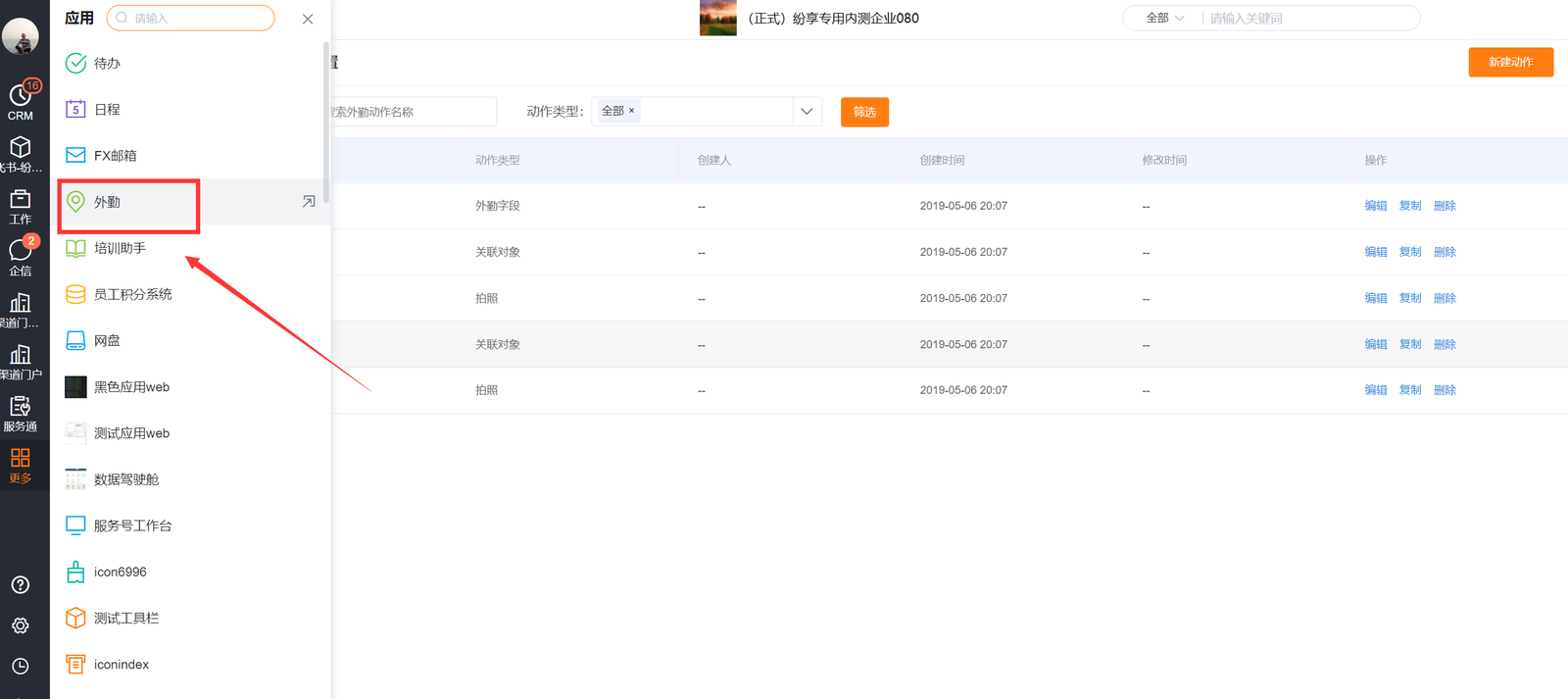Click the 新建动作 button

pyautogui.click(x=1510, y=62)
